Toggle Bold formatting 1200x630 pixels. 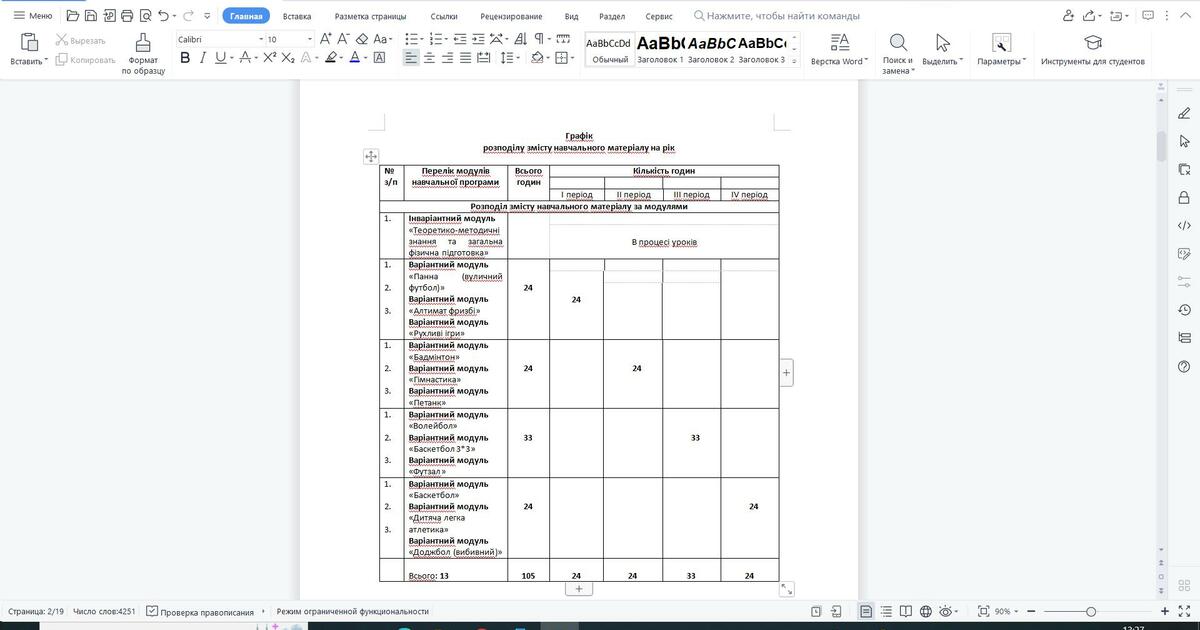(185, 58)
